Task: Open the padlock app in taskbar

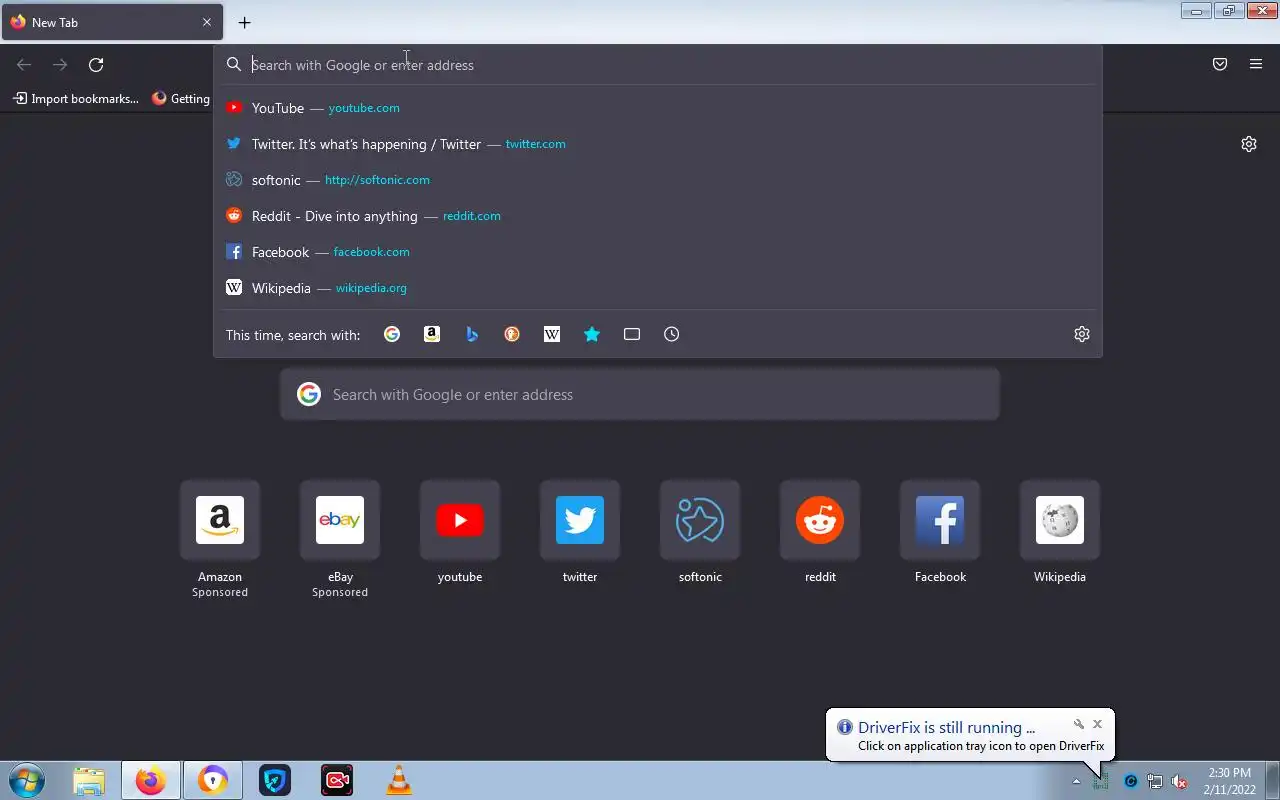Action: tap(213, 780)
